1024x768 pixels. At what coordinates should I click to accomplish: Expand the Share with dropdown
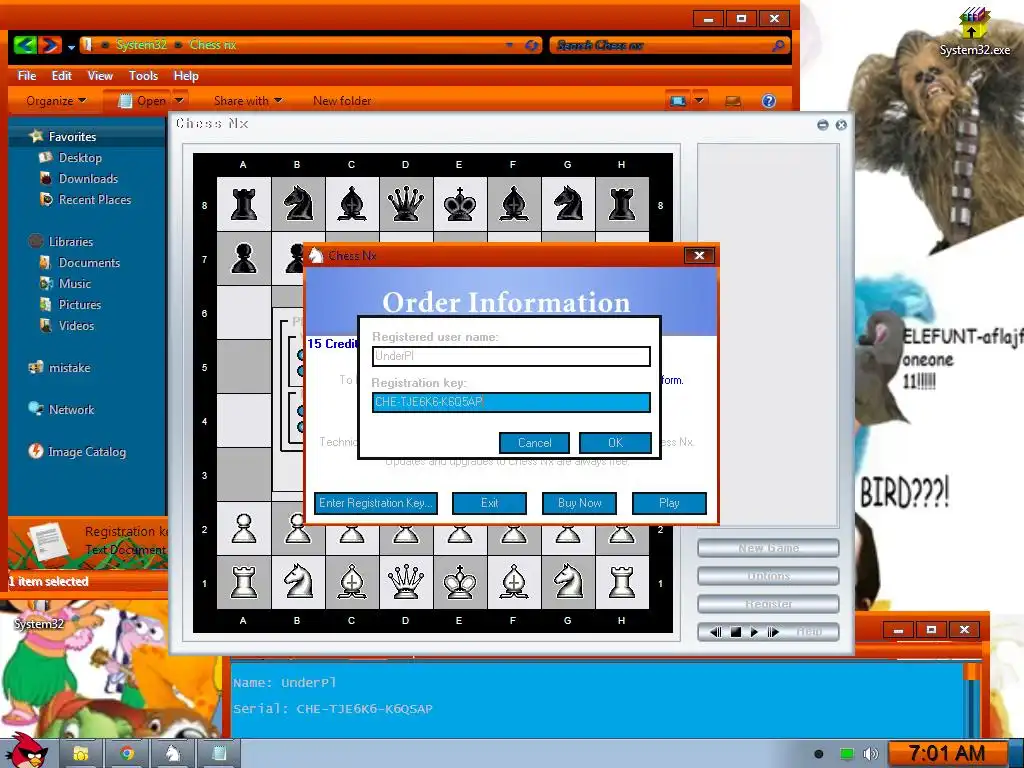click(x=248, y=101)
